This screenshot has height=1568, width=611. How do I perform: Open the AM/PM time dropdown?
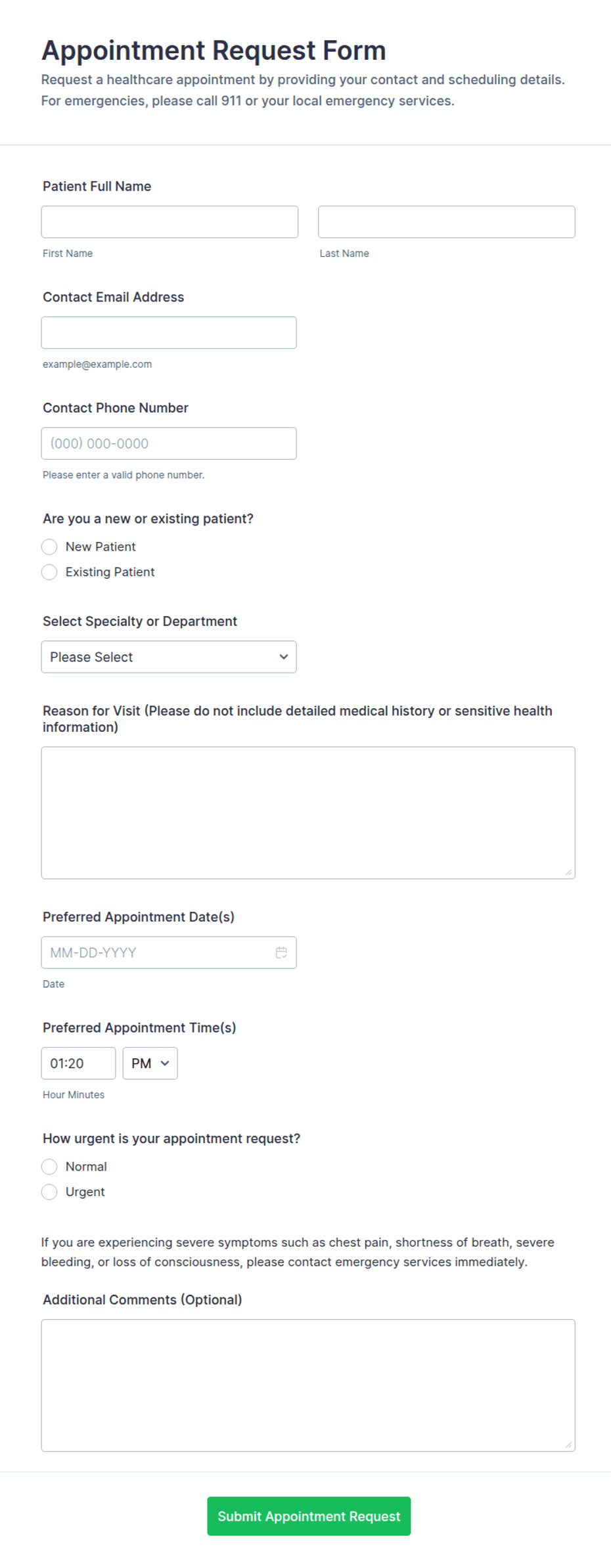[150, 1064]
